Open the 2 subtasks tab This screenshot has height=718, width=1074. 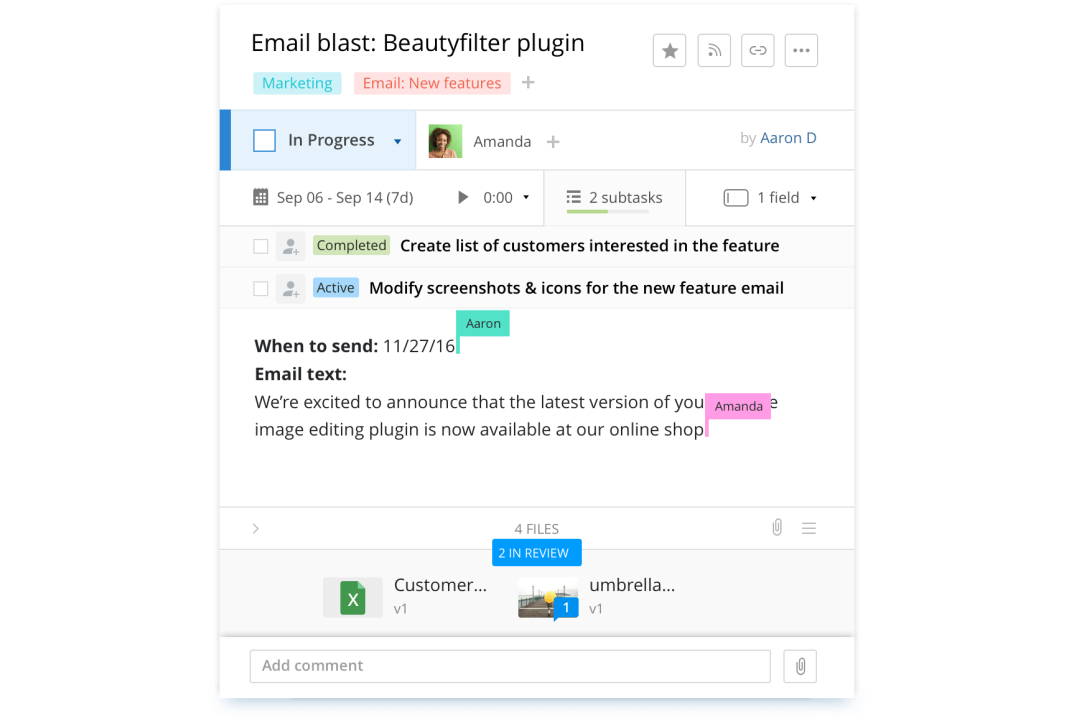pyautogui.click(x=614, y=198)
